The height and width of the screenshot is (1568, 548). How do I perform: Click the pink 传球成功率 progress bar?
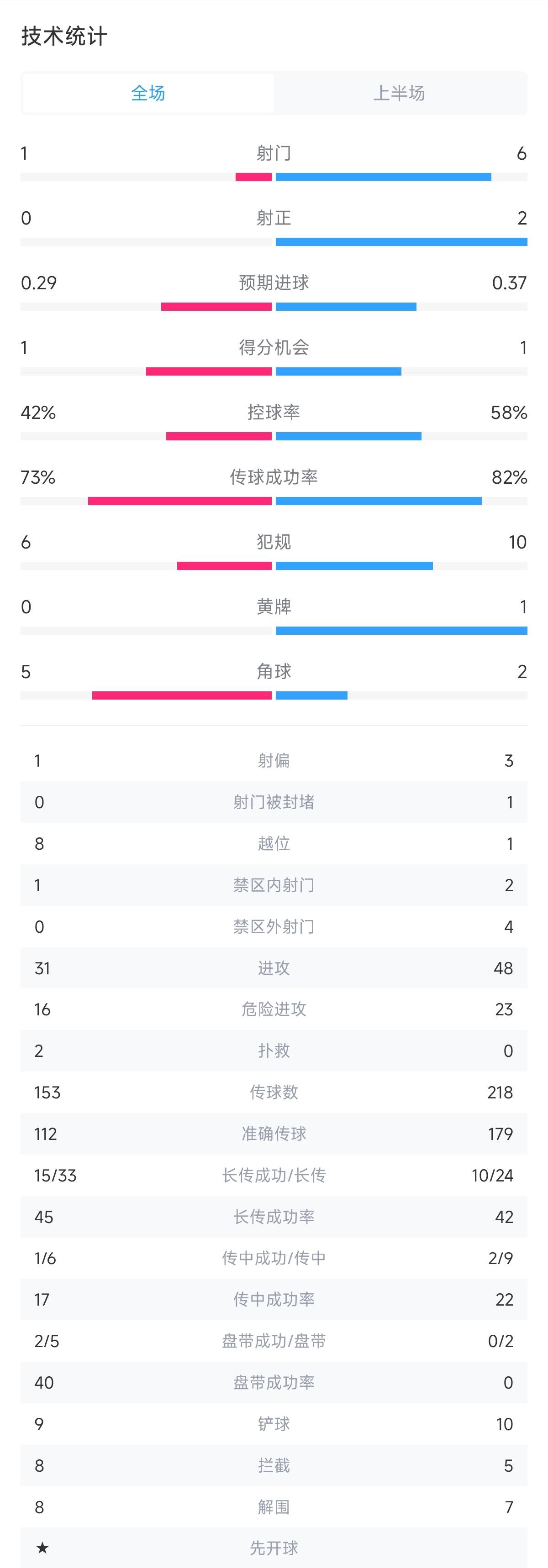click(179, 502)
